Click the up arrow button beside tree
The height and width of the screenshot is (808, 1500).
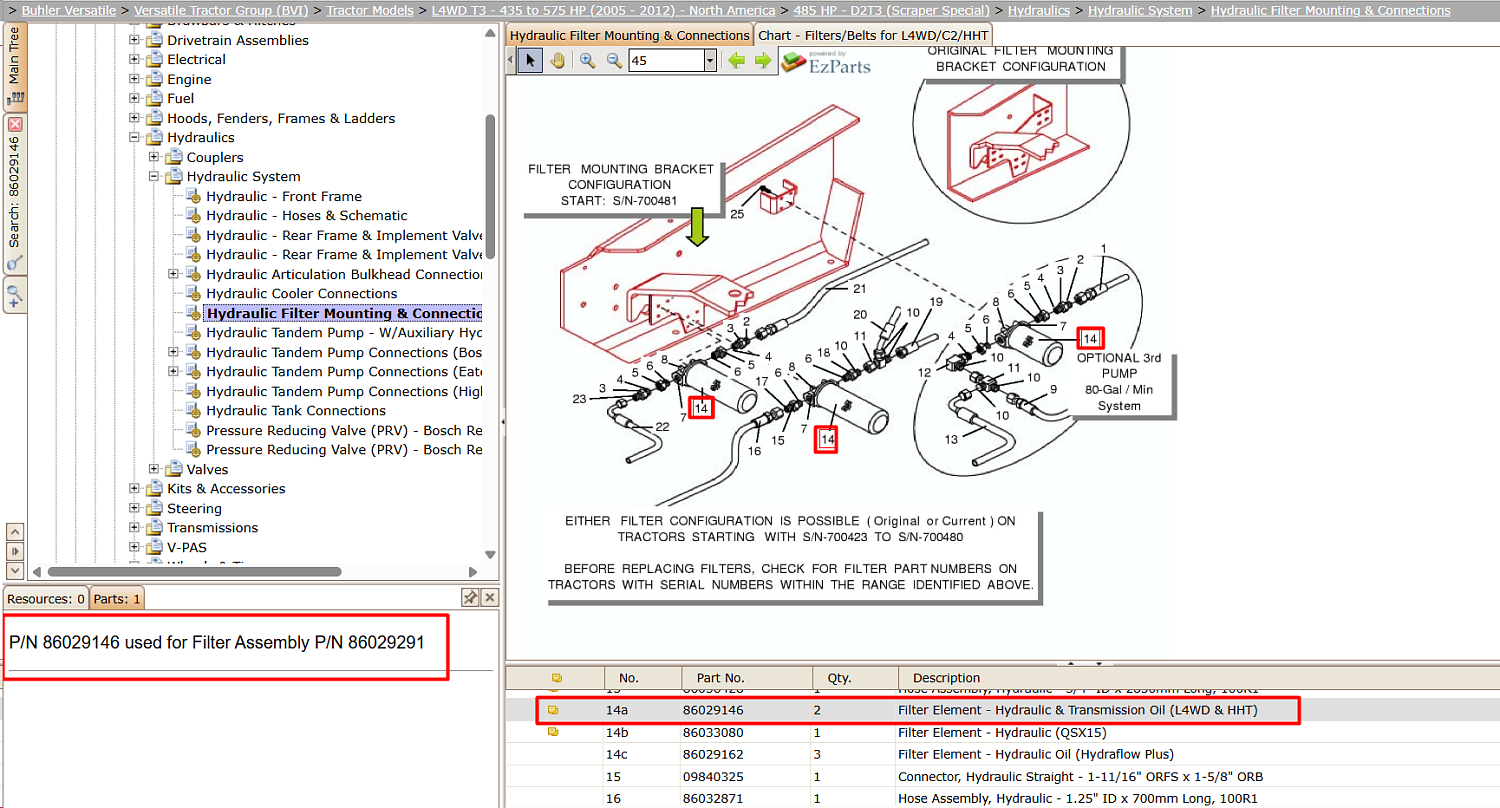15,532
